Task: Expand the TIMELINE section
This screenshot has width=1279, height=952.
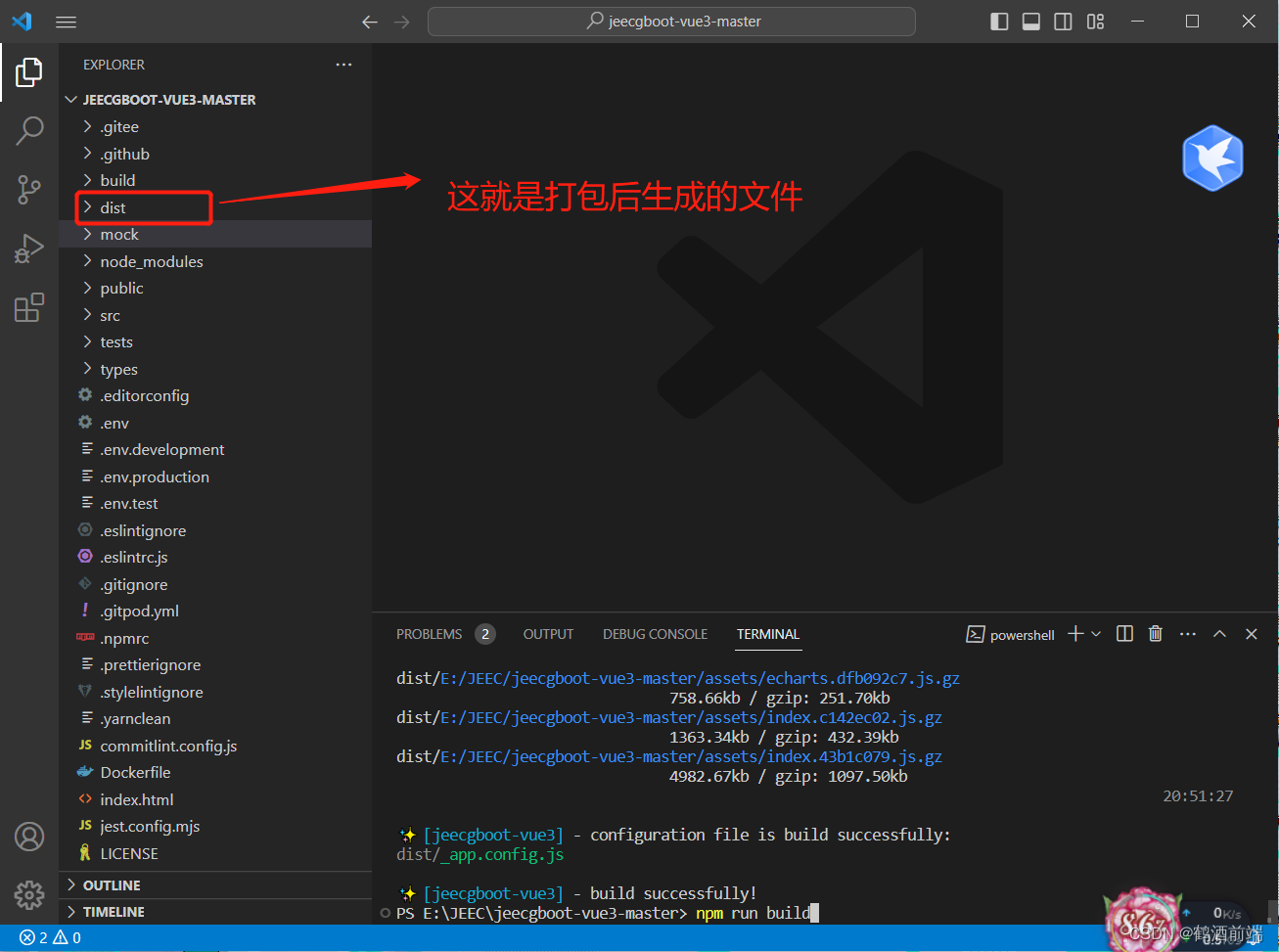Action: (215, 911)
